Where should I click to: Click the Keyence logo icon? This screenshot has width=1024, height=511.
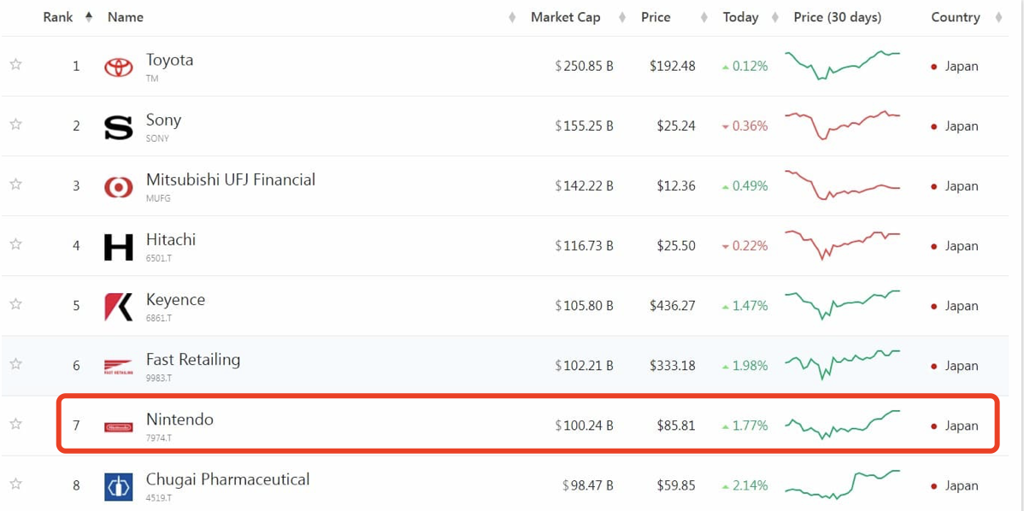click(x=118, y=306)
